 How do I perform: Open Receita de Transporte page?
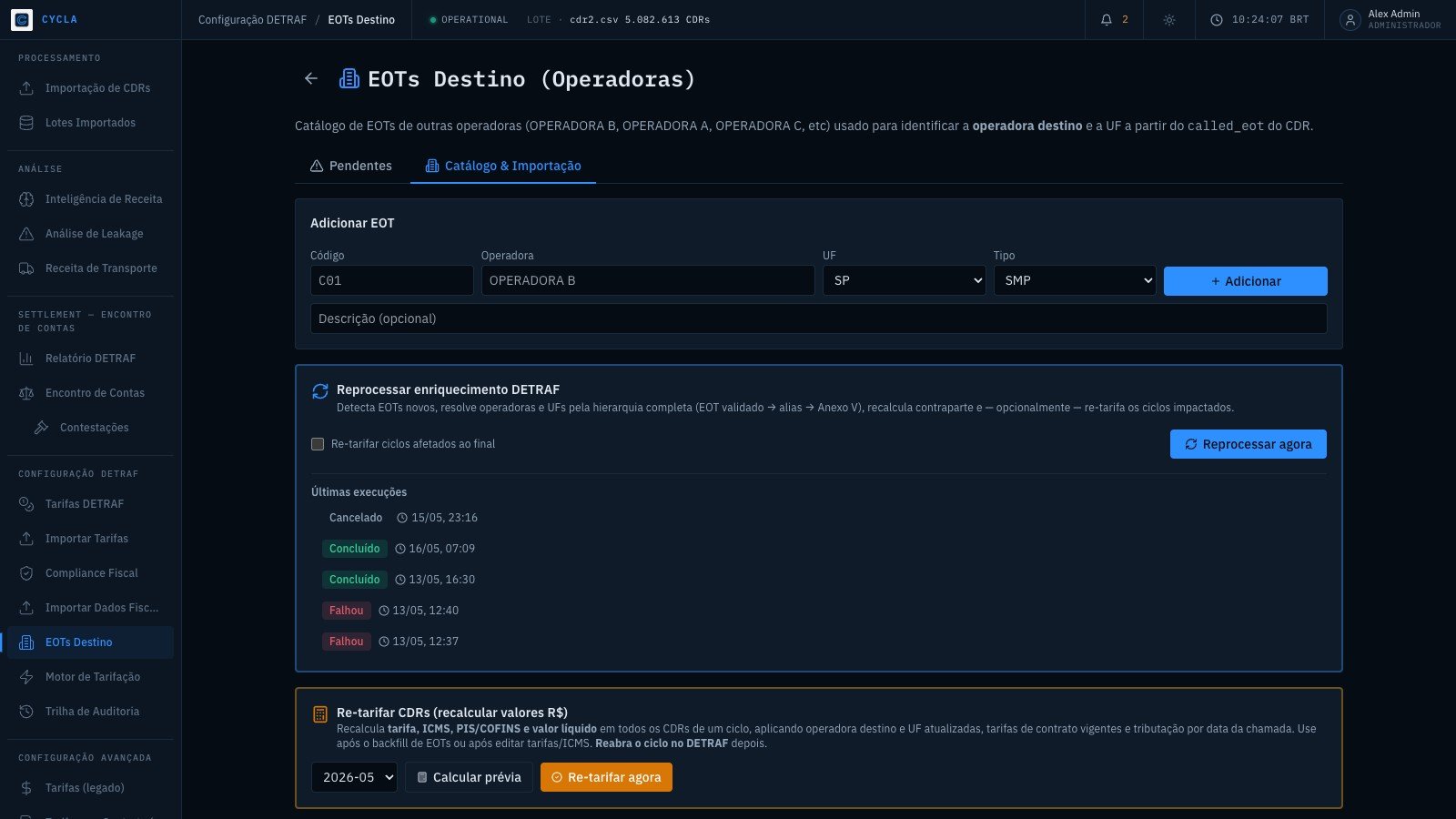(x=90, y=268)
